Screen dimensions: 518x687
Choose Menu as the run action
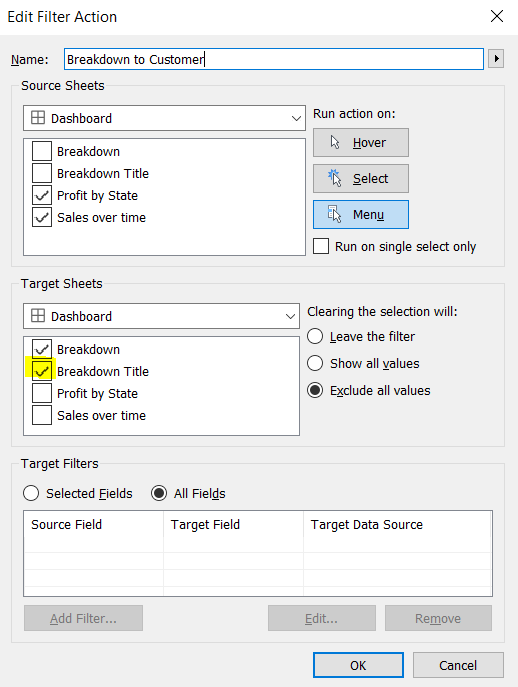[x=361, y=214]
